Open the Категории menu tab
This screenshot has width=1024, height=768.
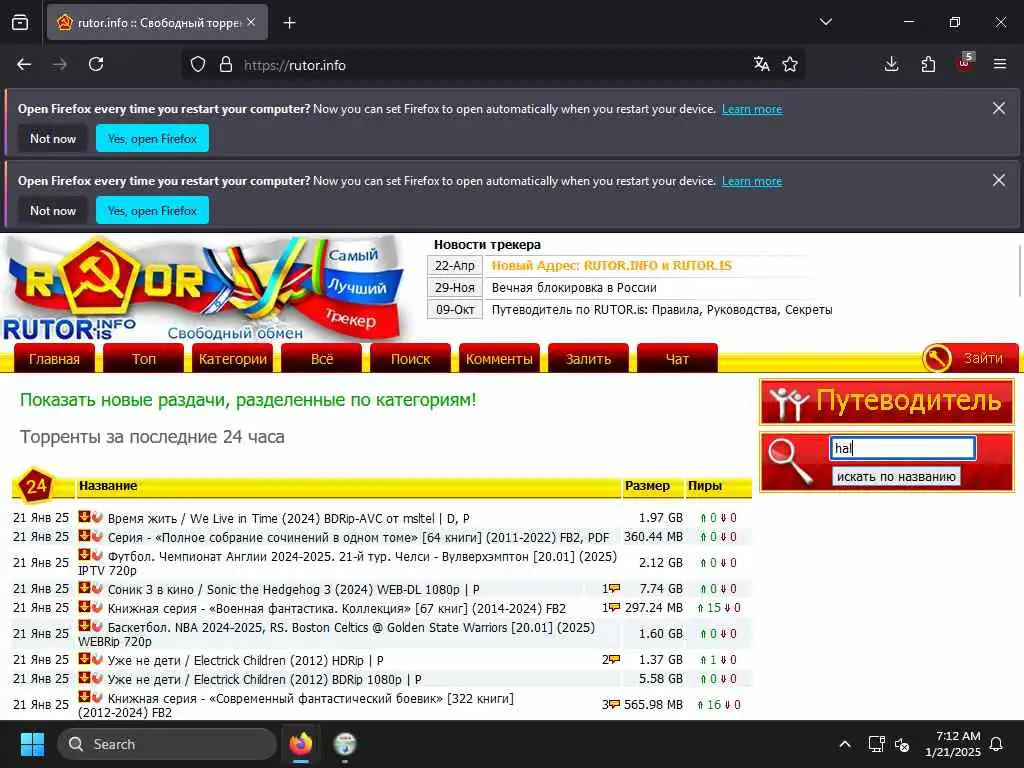tap(232, 359)
